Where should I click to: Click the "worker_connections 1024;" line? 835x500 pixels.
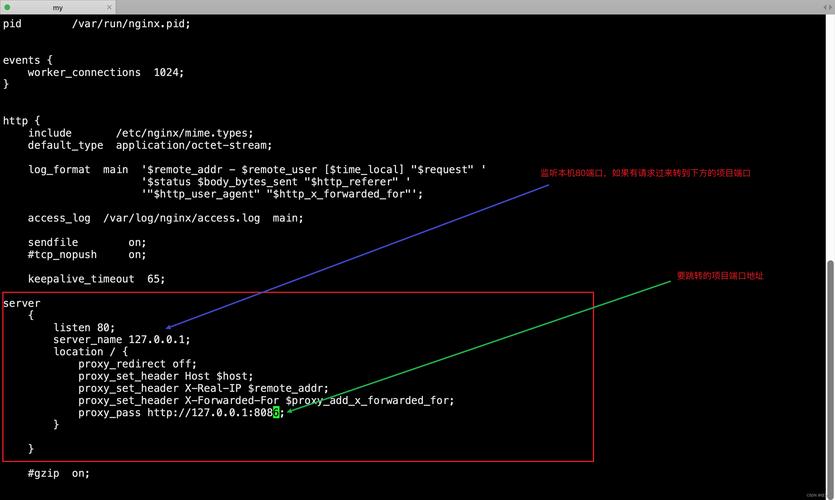tap(105, 72)
